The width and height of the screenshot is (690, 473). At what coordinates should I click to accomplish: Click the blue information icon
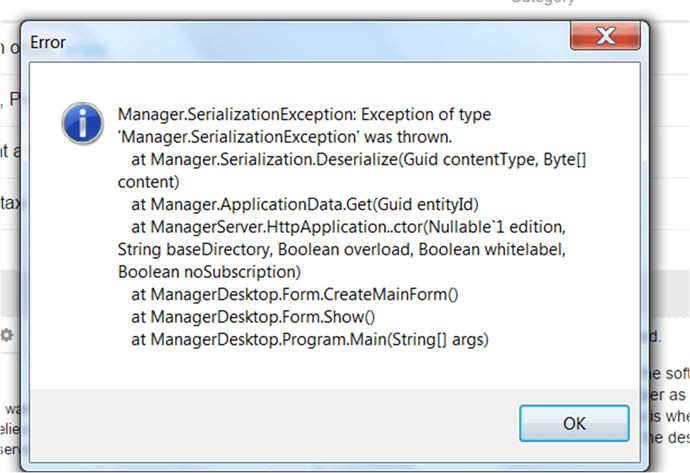[80, 125]
